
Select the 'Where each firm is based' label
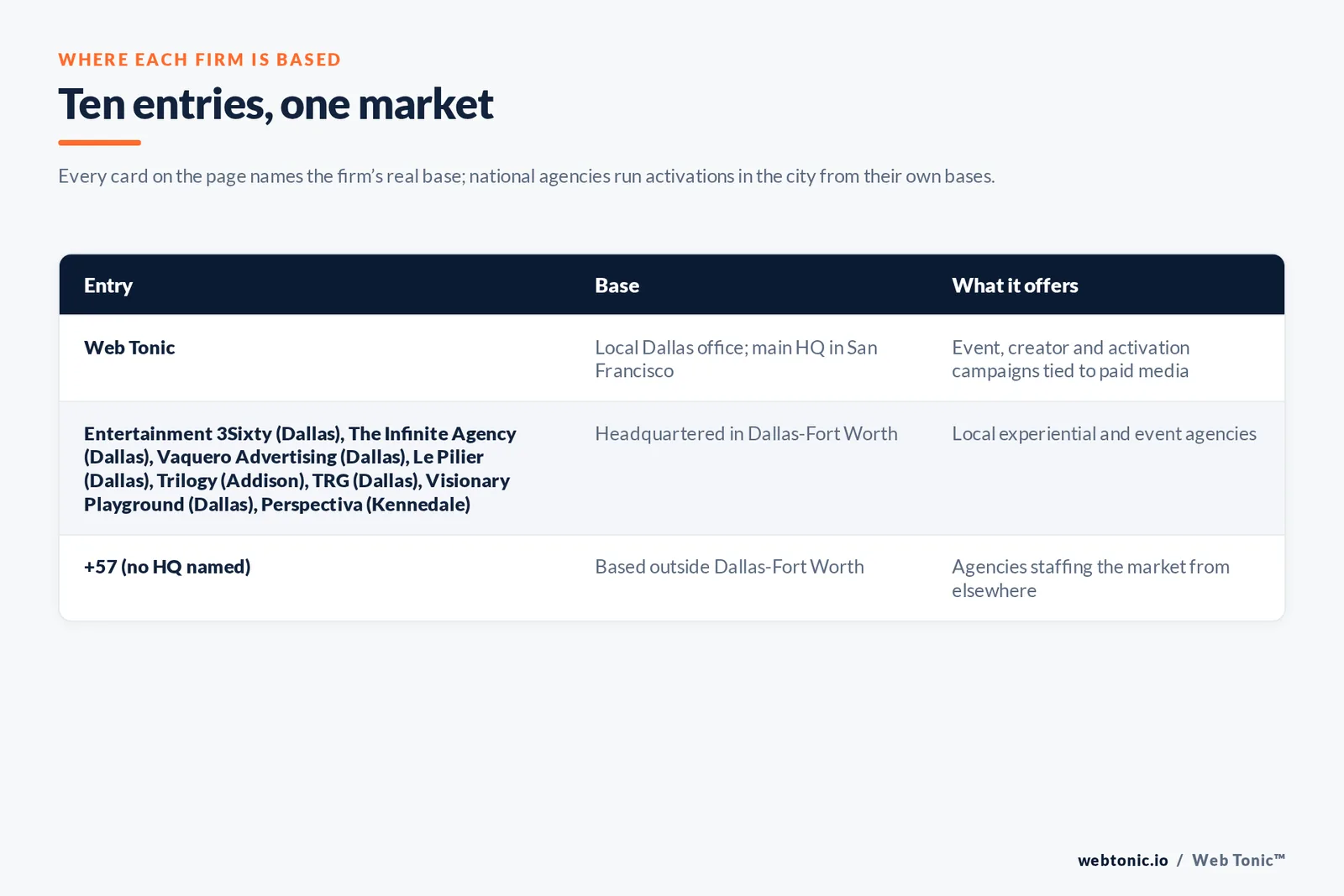coord(200,60)
